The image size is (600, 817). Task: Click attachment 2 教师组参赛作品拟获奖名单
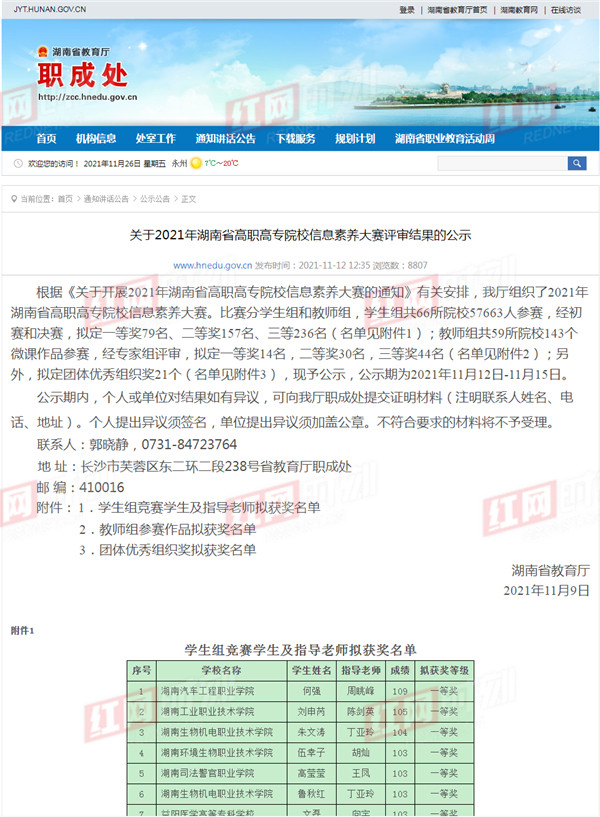[x=178, y=529]
